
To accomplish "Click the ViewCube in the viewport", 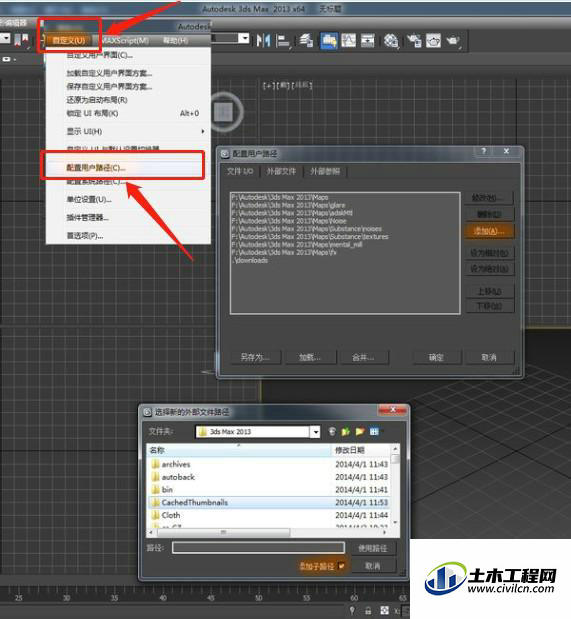I will [x=224, y=112].
